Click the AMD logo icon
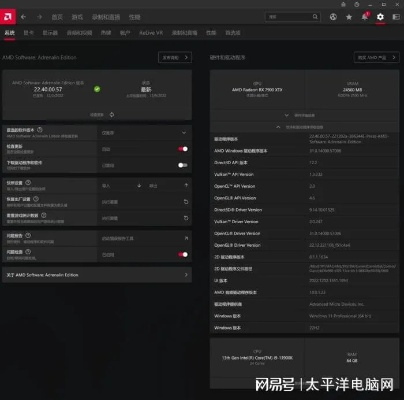Screen dimensions: 404x400 pos(8,16)
